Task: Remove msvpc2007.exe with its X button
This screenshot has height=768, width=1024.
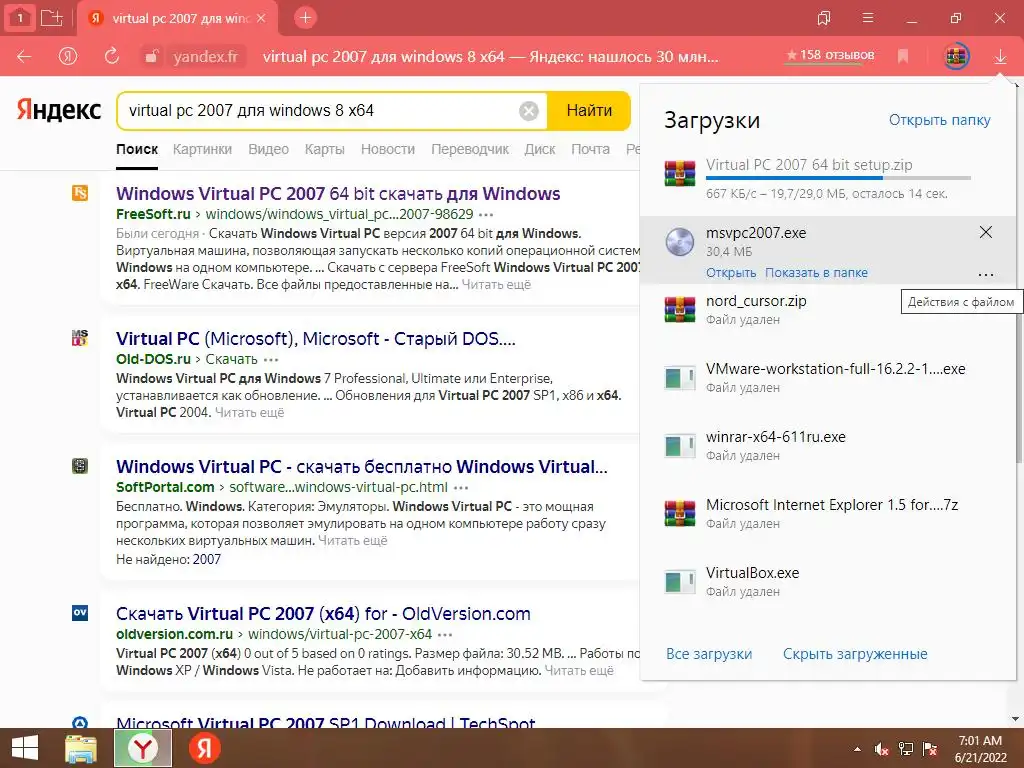Action: click(x=986, y=232)
